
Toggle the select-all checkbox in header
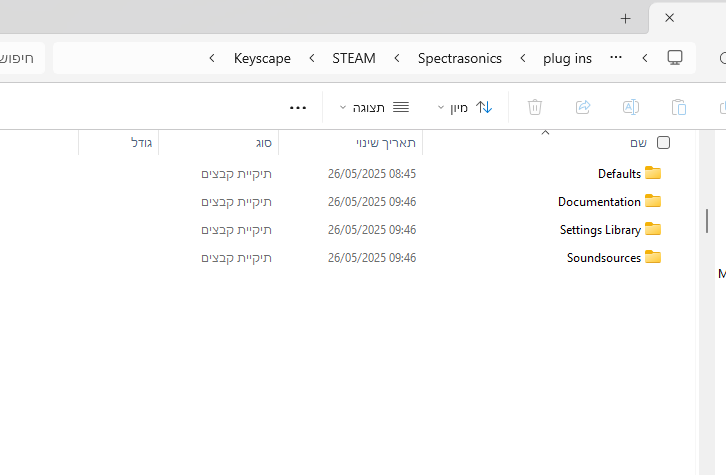click(x=663, y=143)
